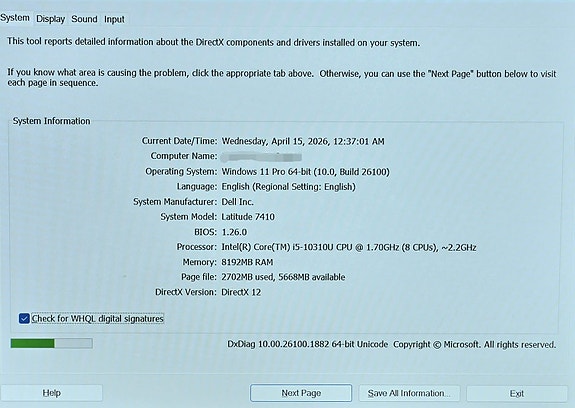This screenshot has height=408, width=575.
Task: Select the Operating System Windows 11 Pro text
Action: (305, 172)
